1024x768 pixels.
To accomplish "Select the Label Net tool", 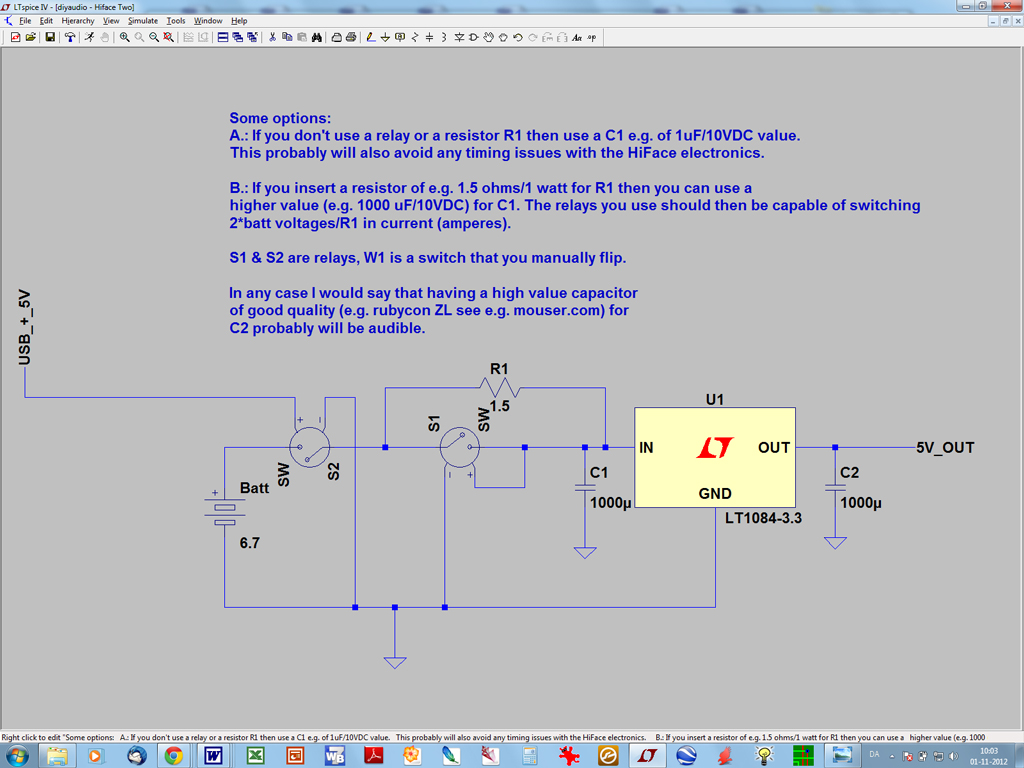I will point(400,38).
